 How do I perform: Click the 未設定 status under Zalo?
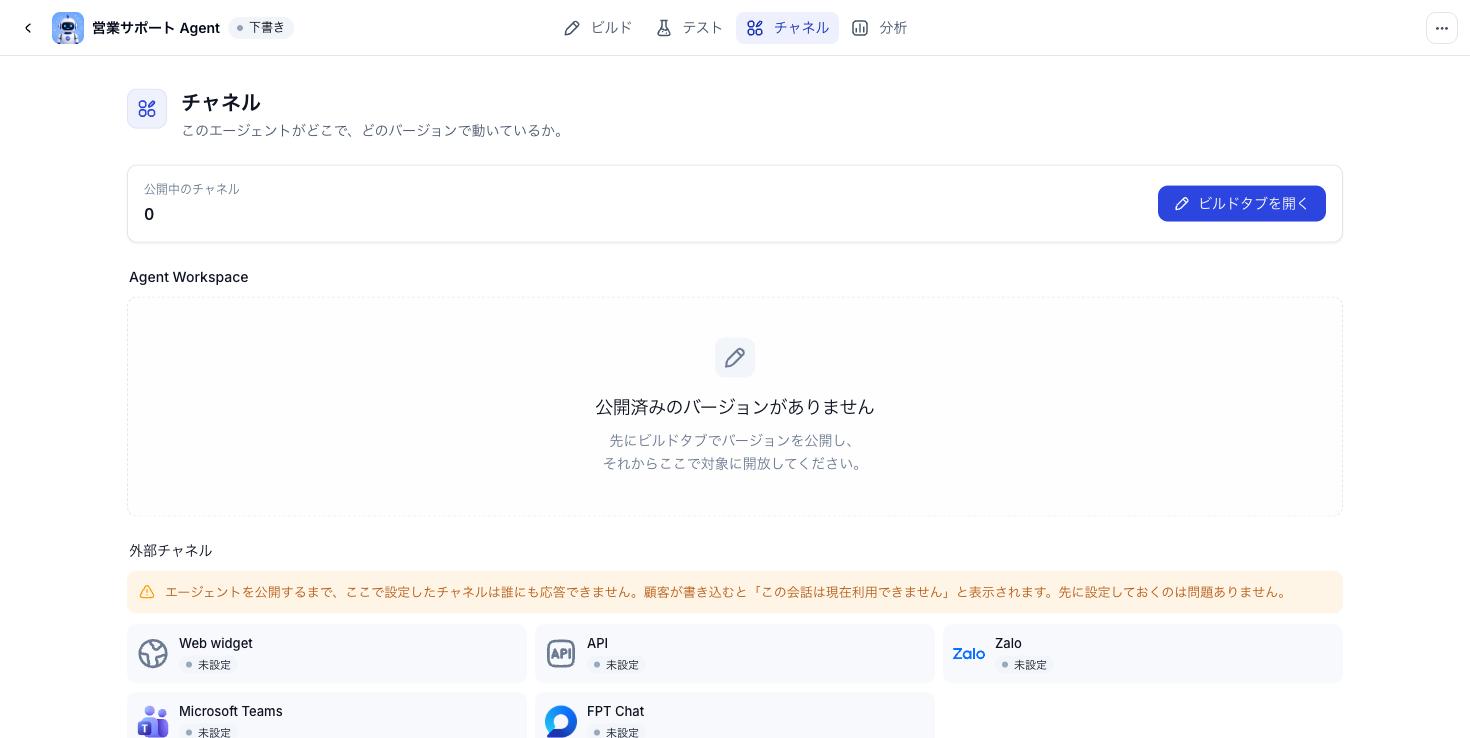point(1024,665)
